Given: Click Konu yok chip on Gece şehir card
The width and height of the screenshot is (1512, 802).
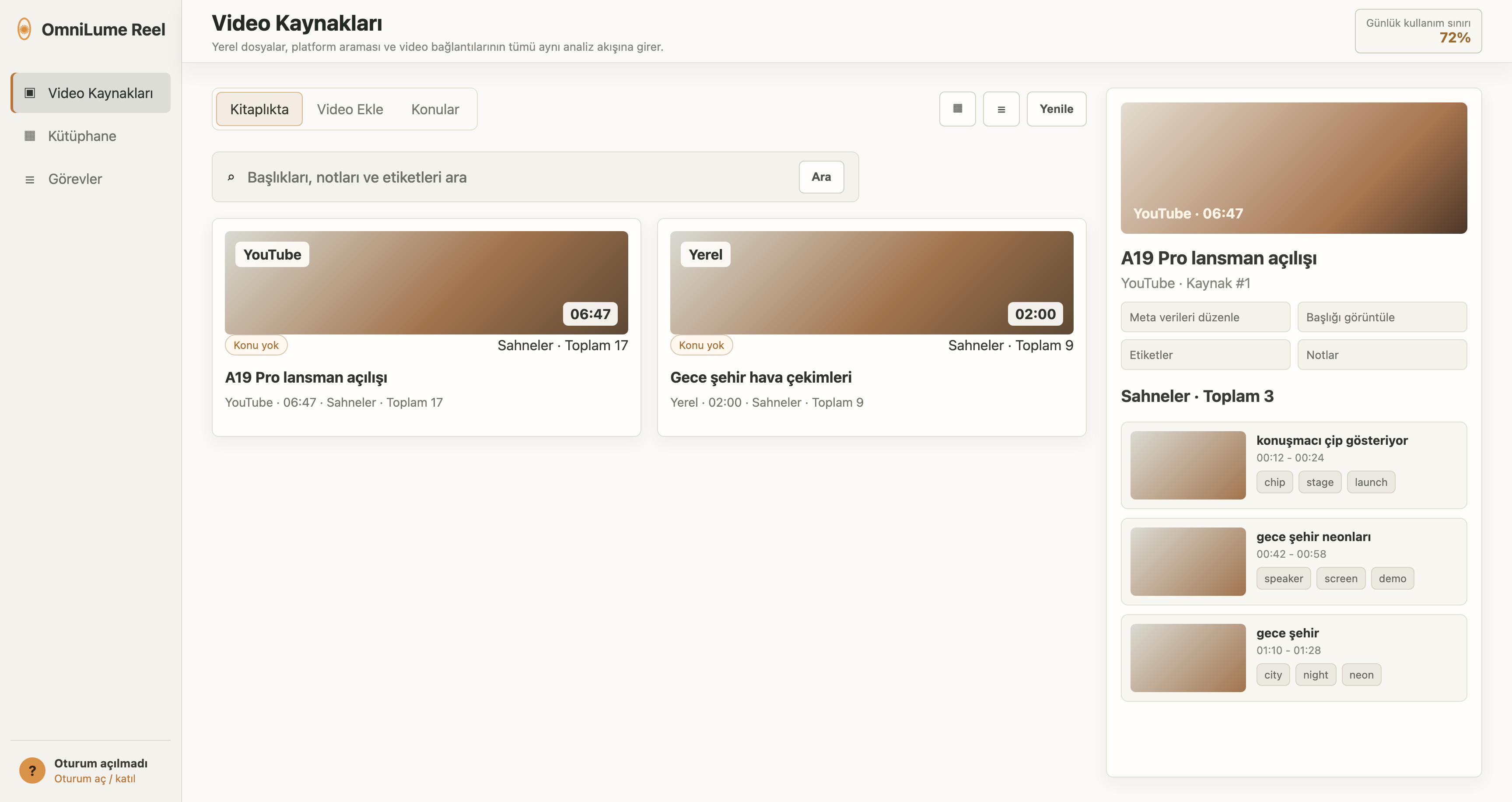Looking at the screenshot, I should [x=701, y=345].
